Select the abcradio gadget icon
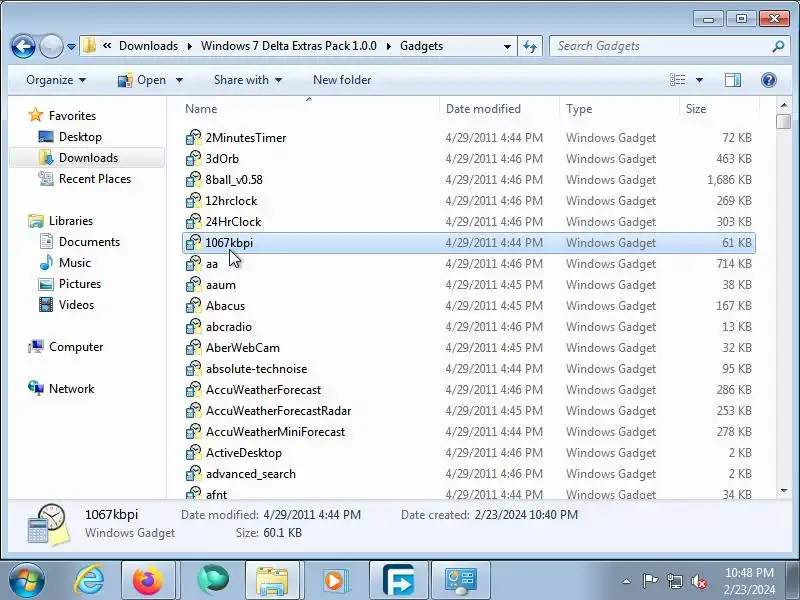The image size is (800, 600). (193, 327)
